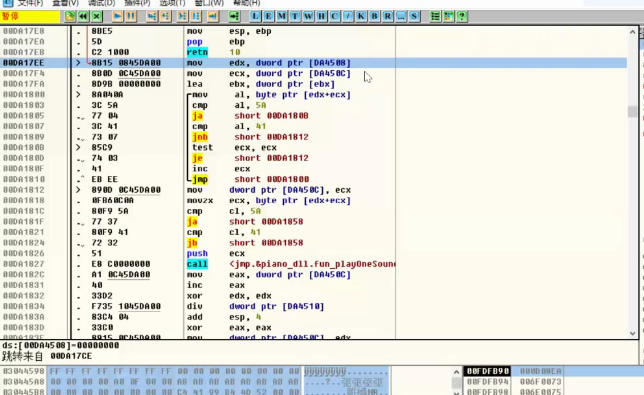Select the lea ebx, dword ptr [ebx] row
The width and height of the screenshot is (644, 395).
point(314,84)
